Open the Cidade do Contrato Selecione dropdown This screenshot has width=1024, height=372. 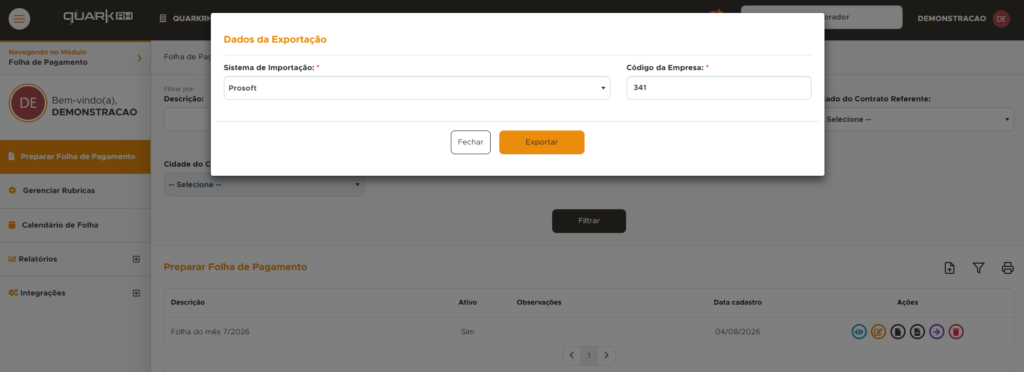click(264, 185)
